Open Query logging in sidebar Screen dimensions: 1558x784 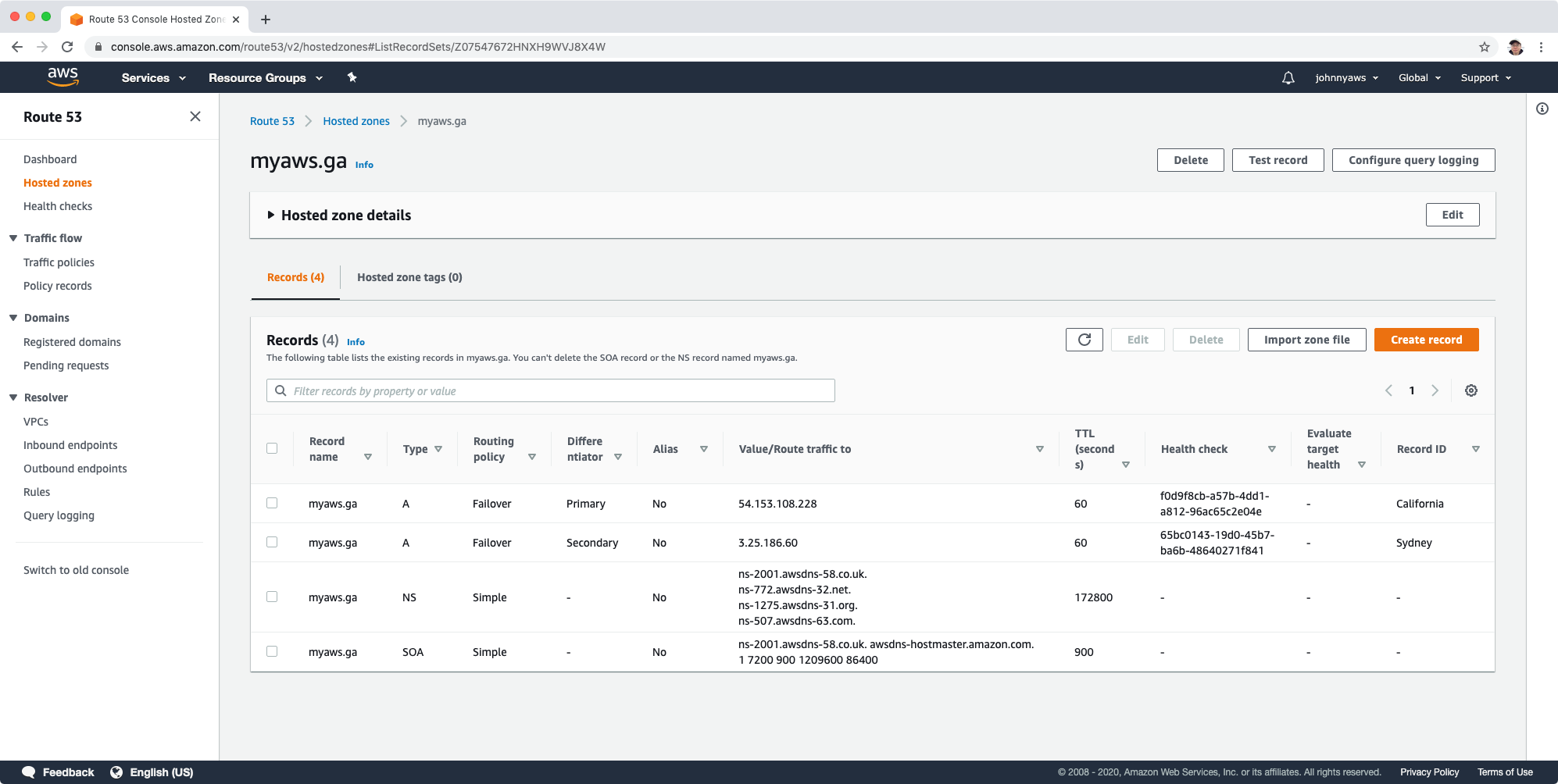[x=59, y=515]
